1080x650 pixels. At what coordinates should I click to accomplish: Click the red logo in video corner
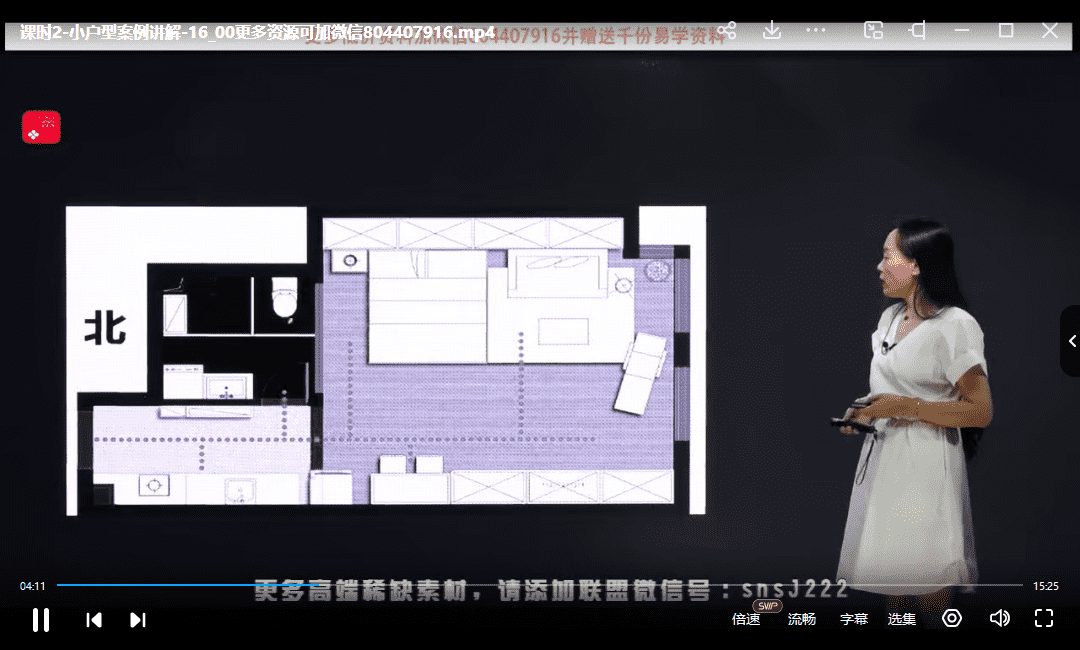(x=42, y=128)
